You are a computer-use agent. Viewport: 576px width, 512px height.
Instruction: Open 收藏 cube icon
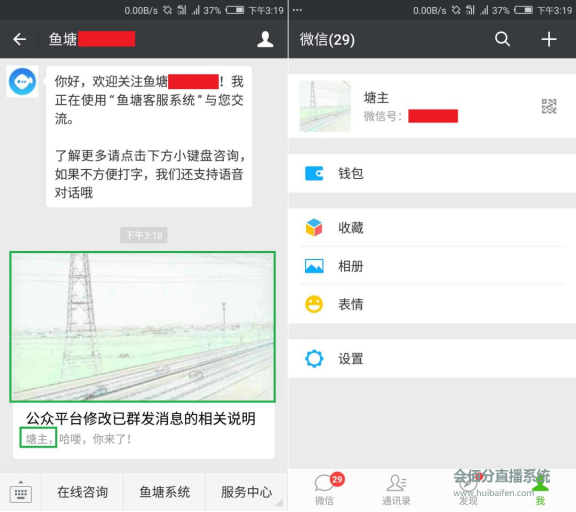[314, 227]
